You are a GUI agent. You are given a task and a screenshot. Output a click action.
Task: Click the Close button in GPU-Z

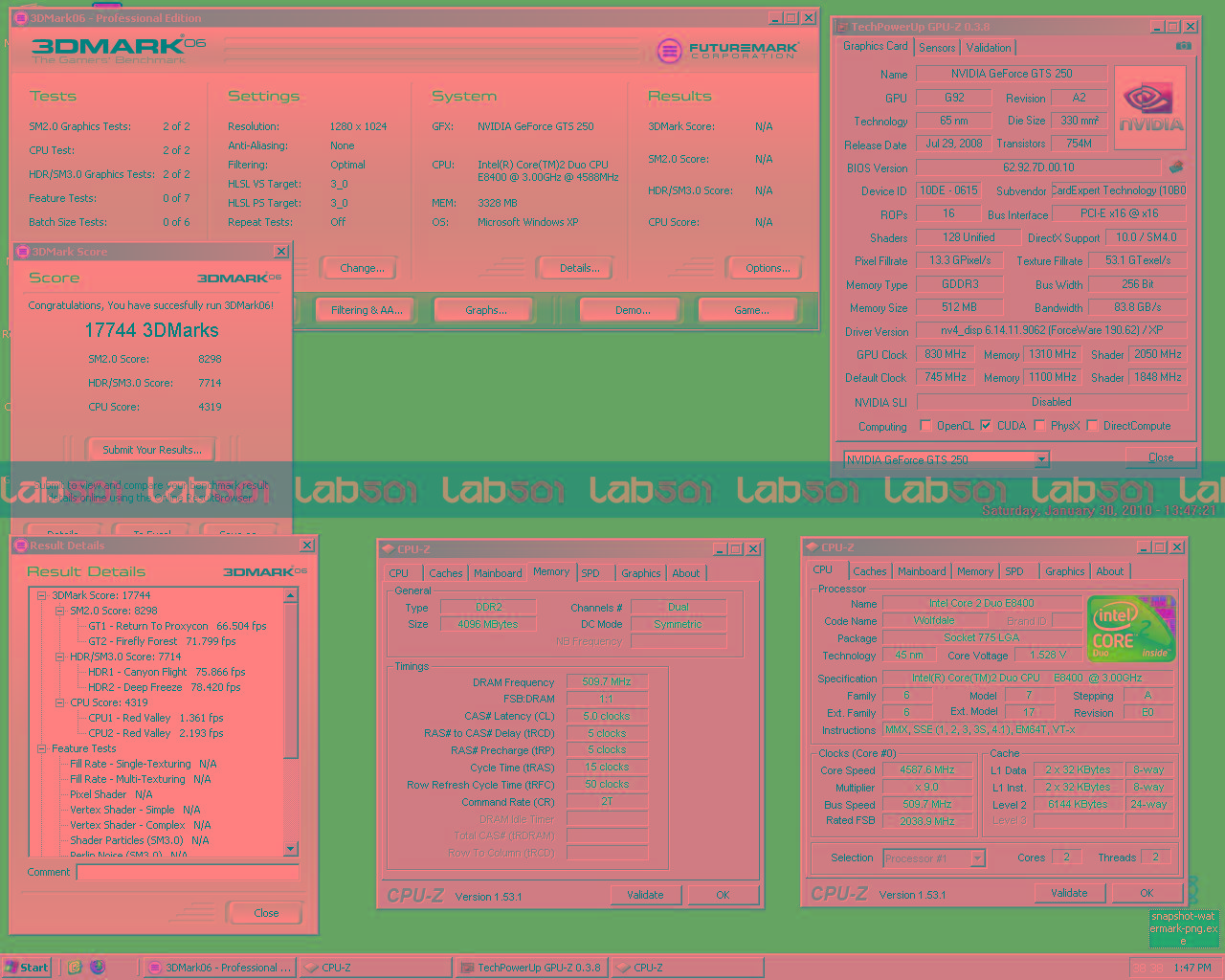(x=1161, y=457)
